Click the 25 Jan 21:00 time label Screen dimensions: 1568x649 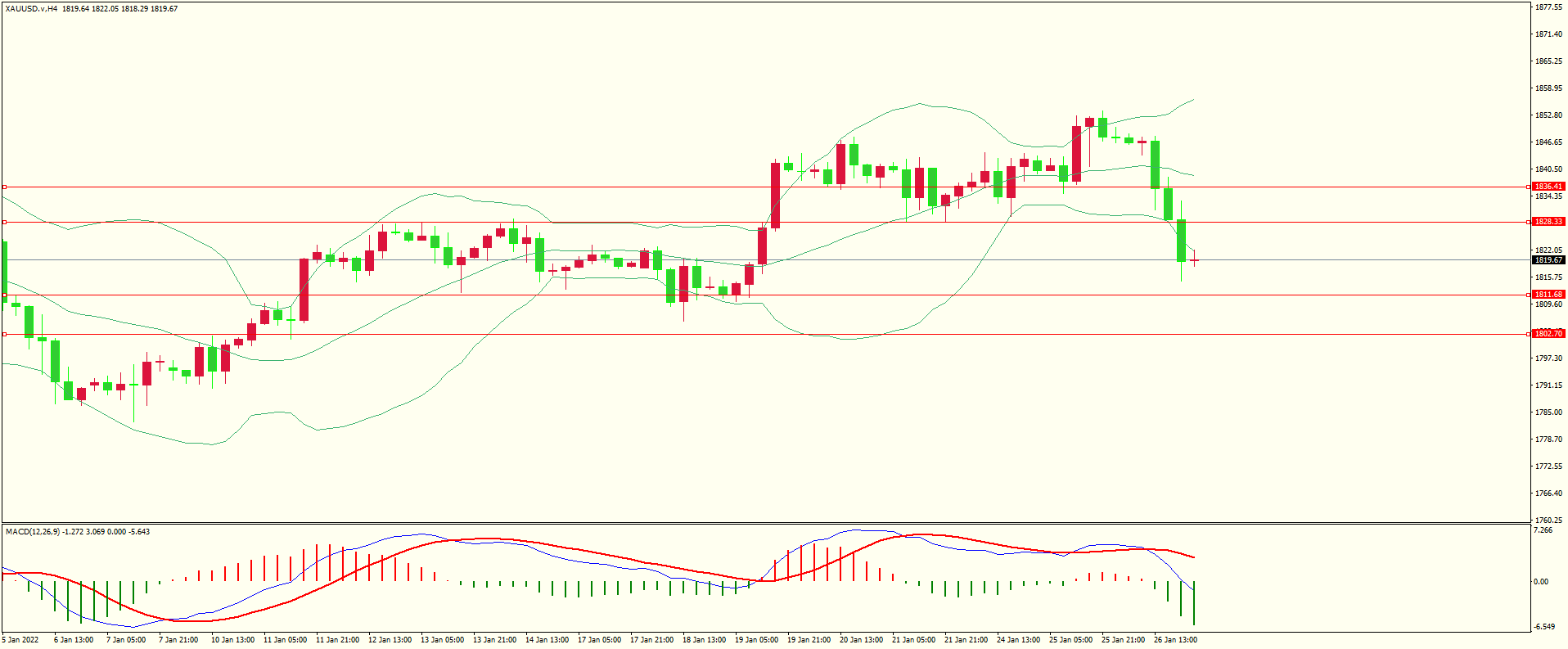(x=1123, y=640)
